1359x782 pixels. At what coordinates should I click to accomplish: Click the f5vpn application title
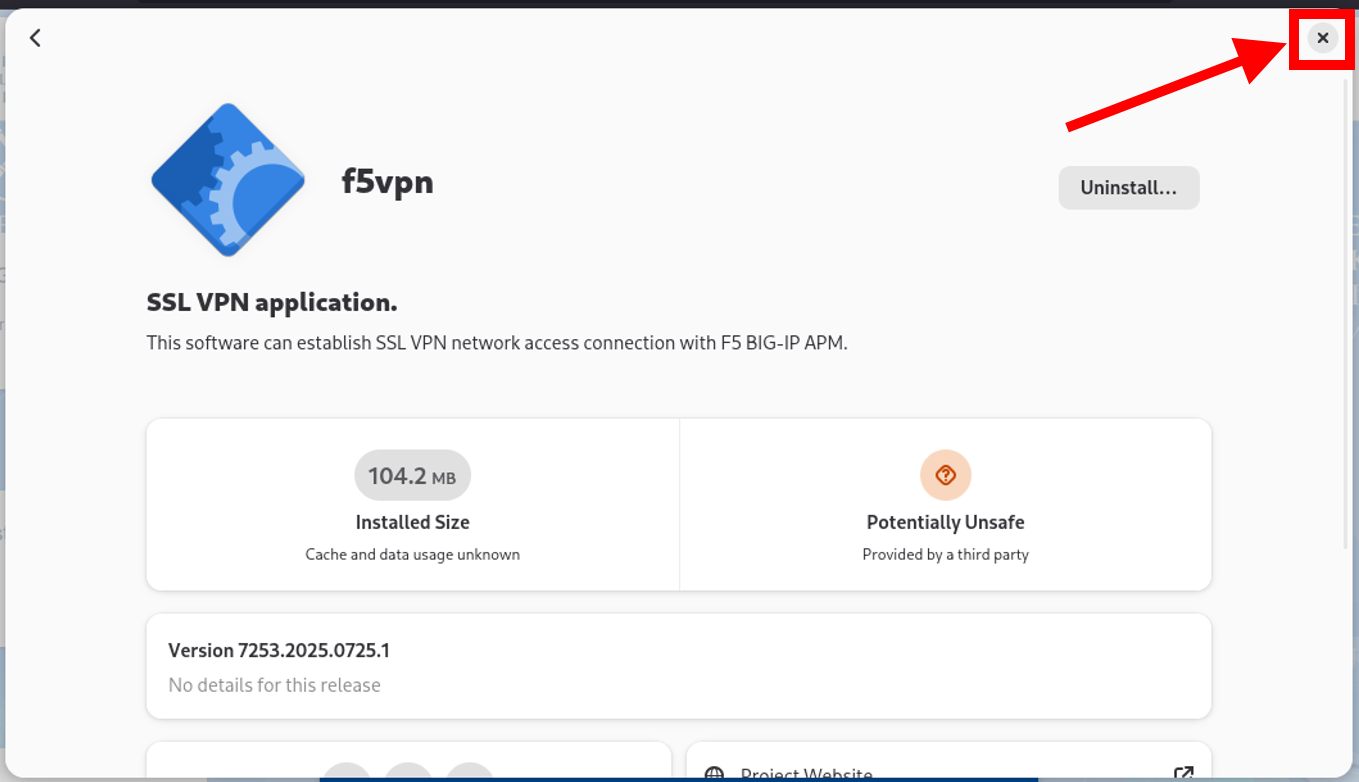coord(387,182)
